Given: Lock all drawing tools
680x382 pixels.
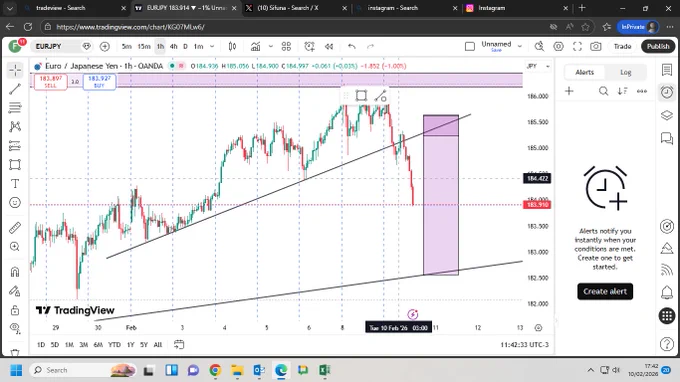Looking at the screenshot, I should [15, 310].
